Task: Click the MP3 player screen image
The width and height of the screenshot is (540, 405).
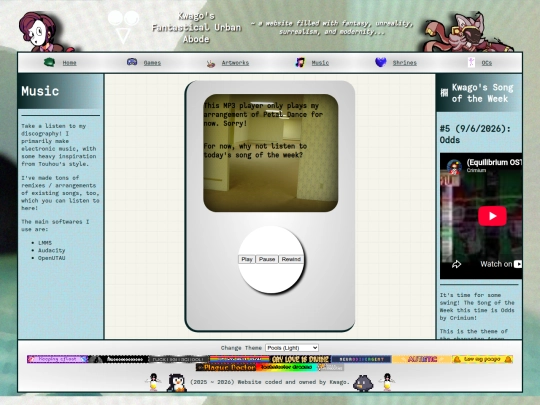Action: click(x=271, y=153)
